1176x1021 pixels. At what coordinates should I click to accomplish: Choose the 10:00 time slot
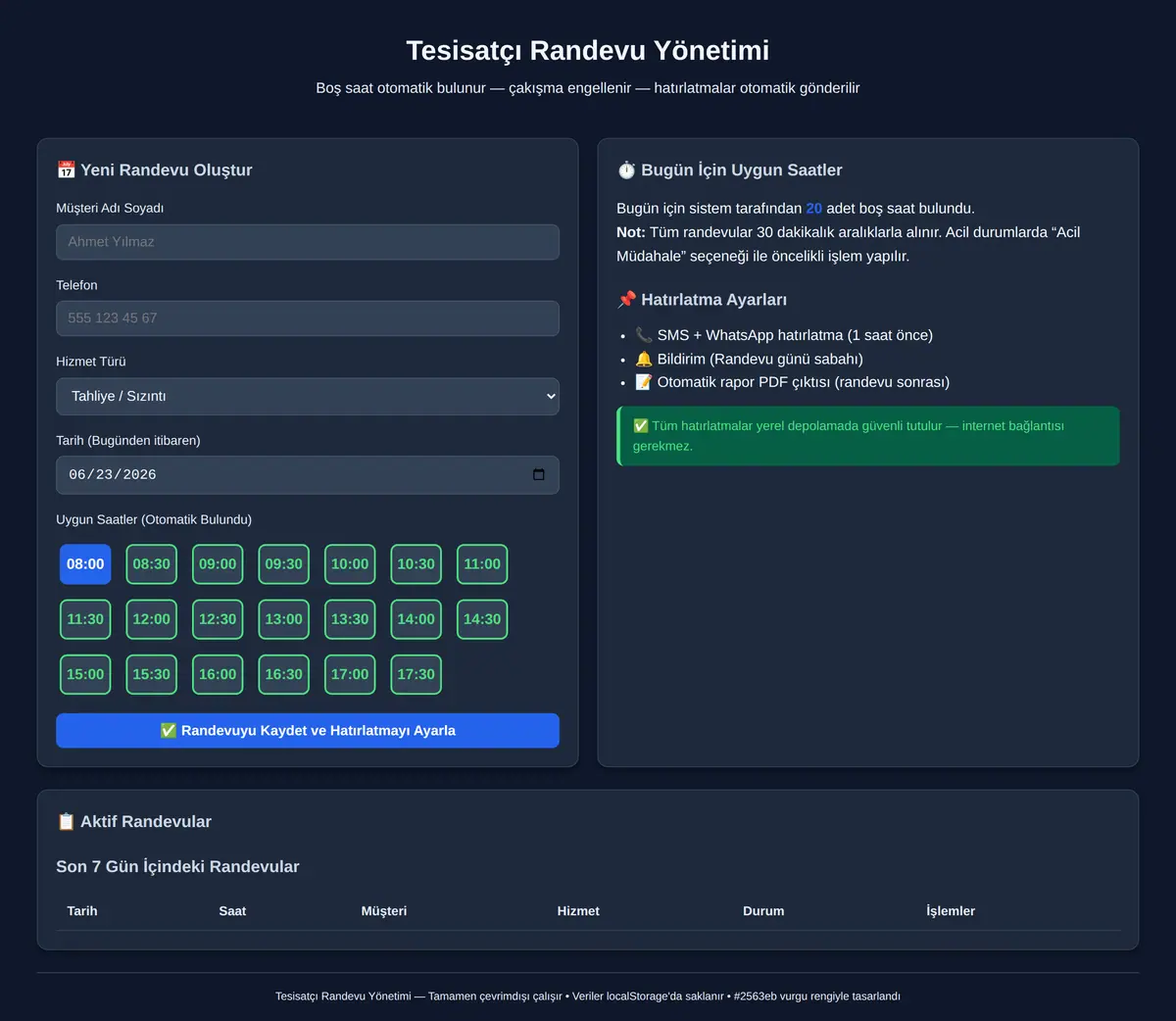coord(350,564)
